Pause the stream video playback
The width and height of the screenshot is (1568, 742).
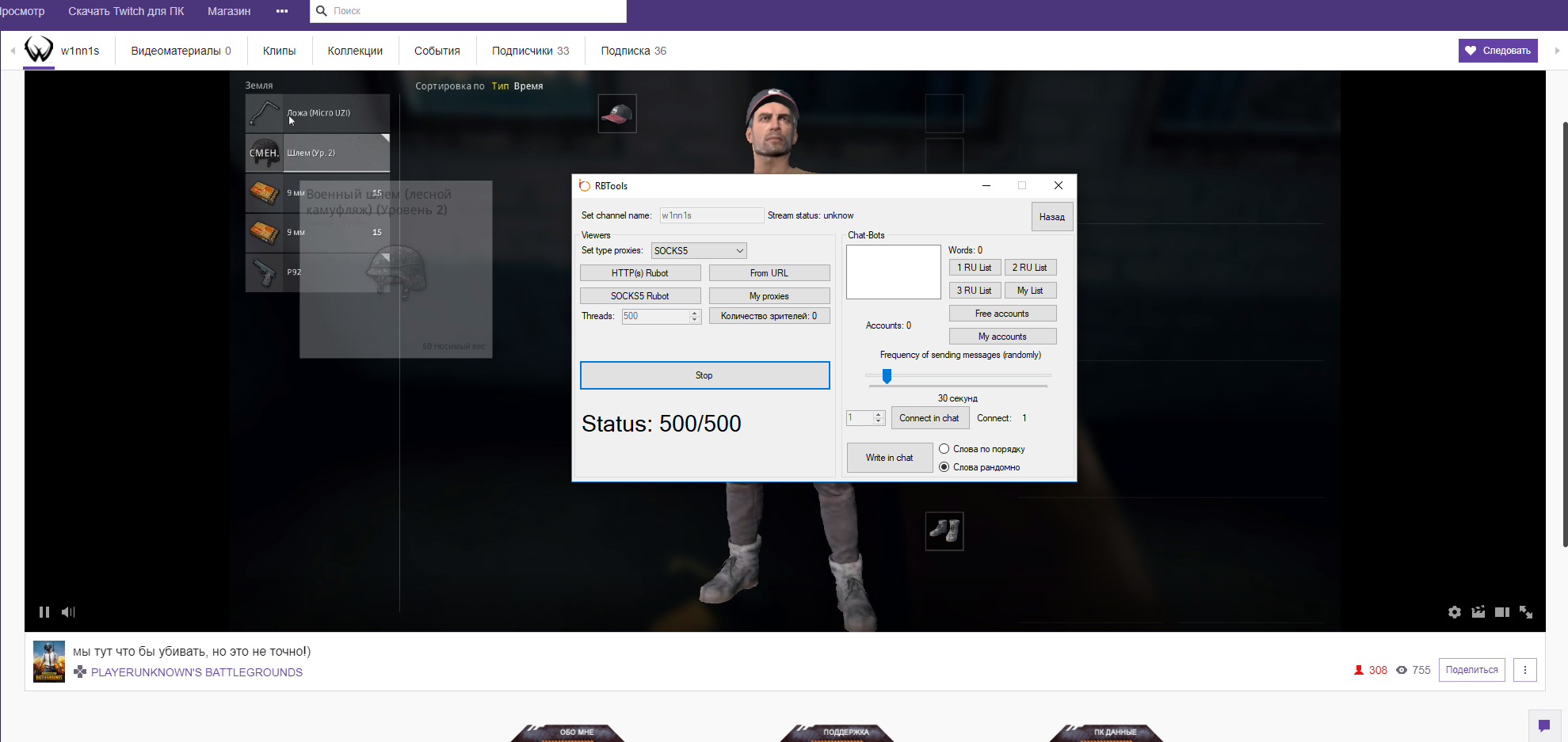click(x=44, y=612)
